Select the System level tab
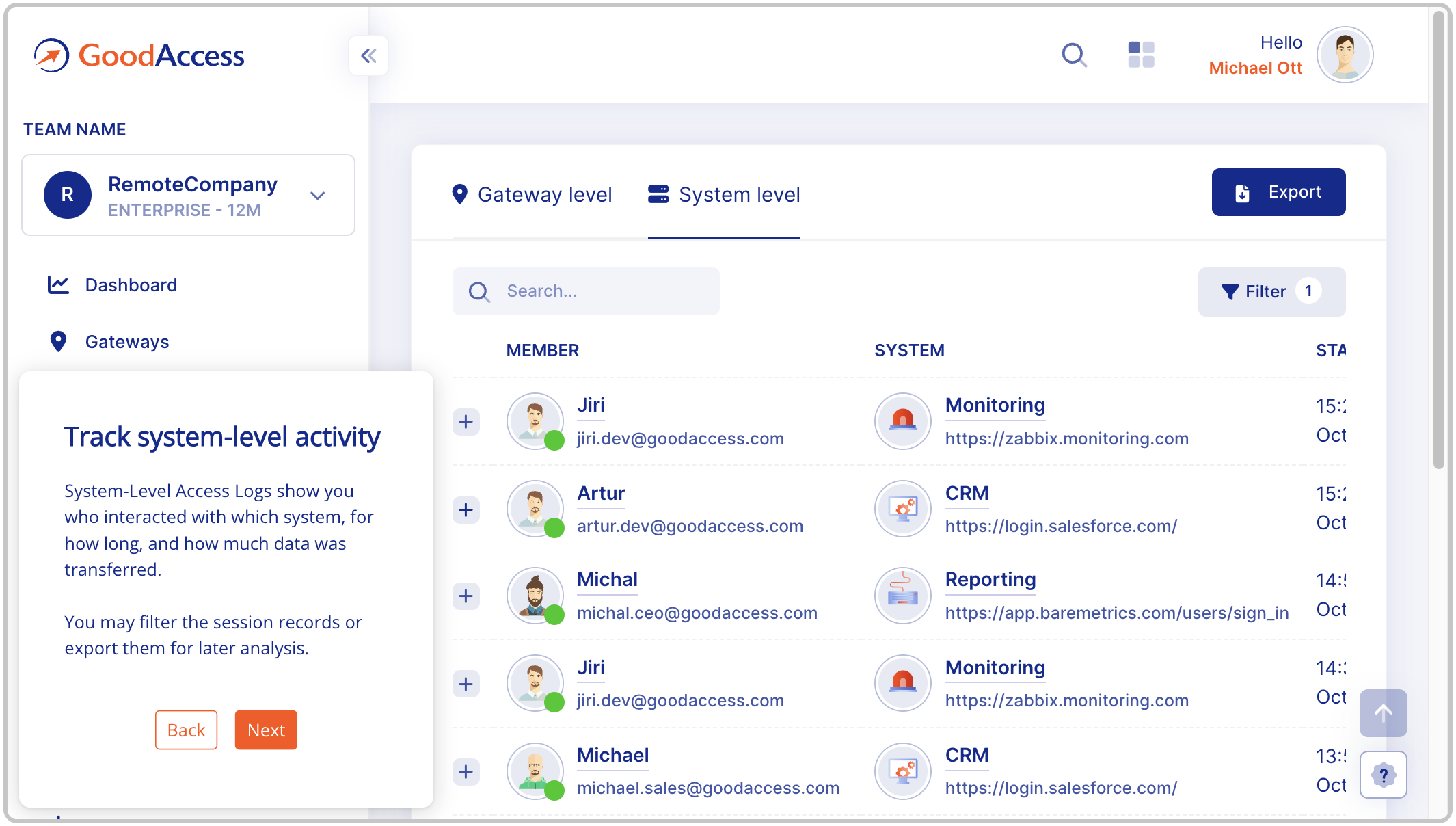Screen dimensions: 1456x826 724,195
